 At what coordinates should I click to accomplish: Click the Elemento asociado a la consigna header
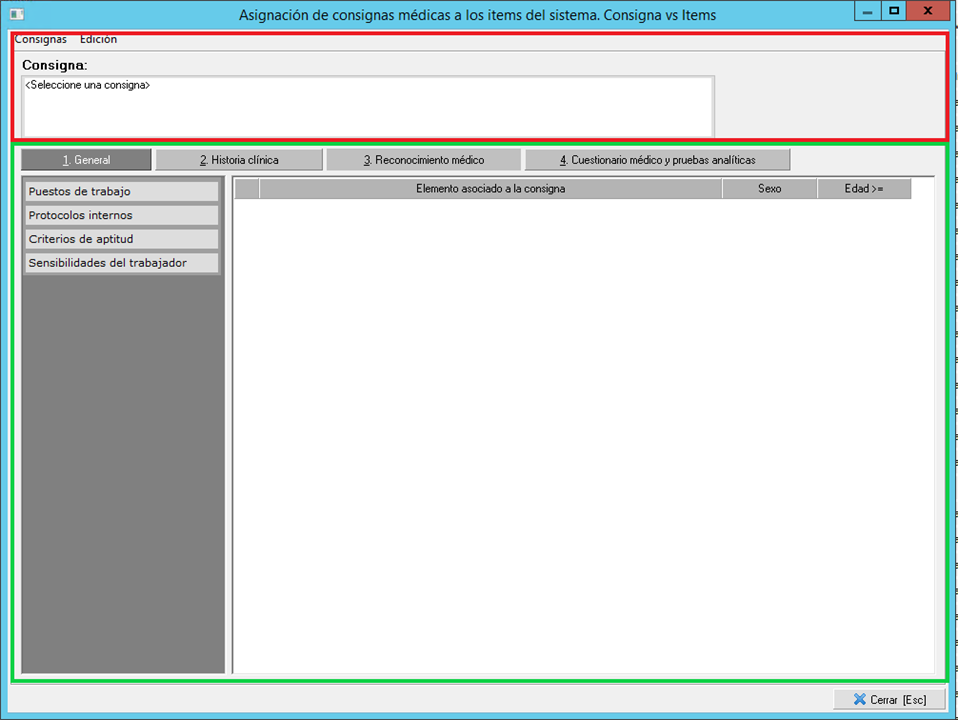click(x=490, y=189)
